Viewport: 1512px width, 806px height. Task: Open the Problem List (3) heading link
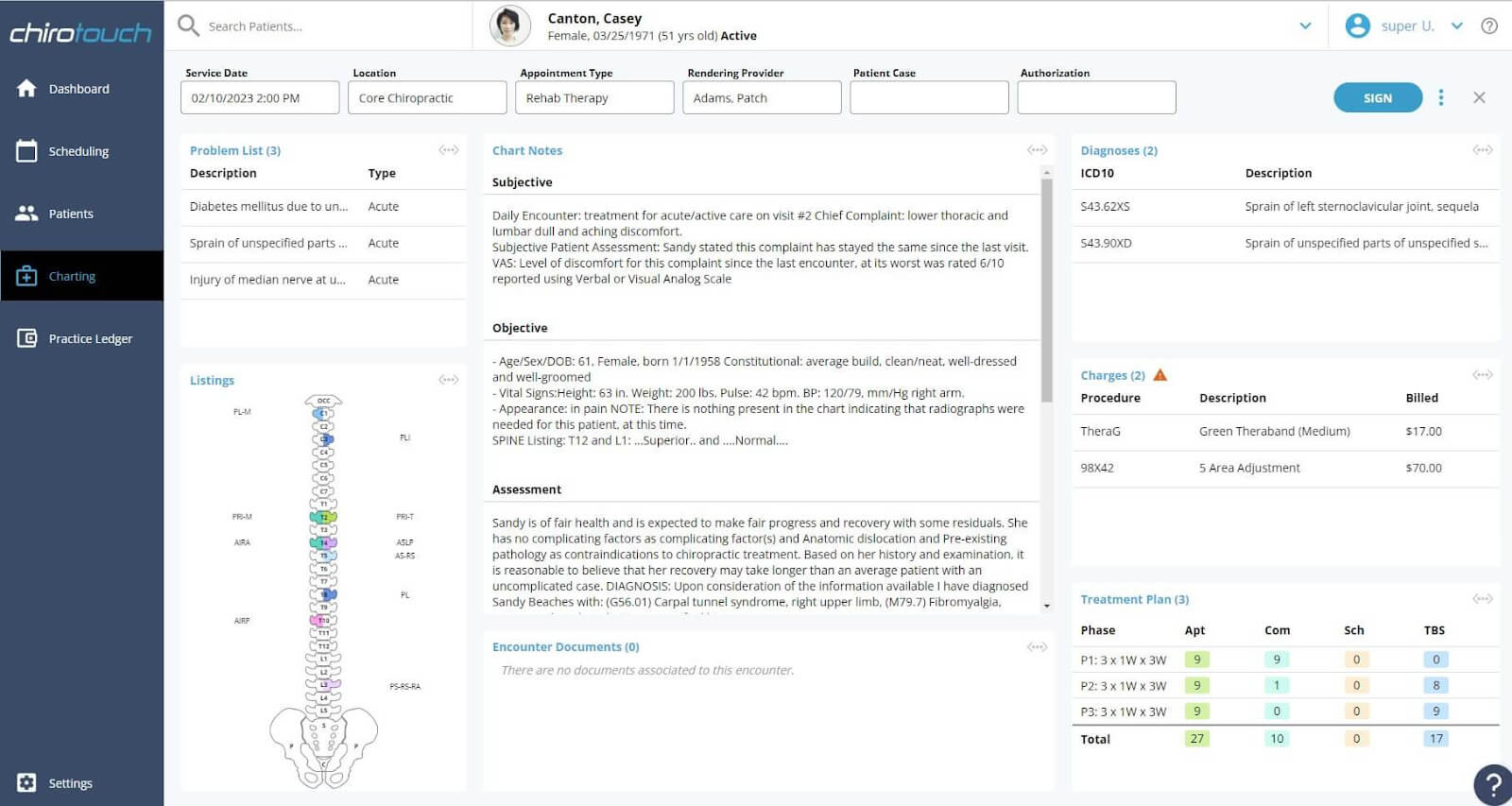235,150
